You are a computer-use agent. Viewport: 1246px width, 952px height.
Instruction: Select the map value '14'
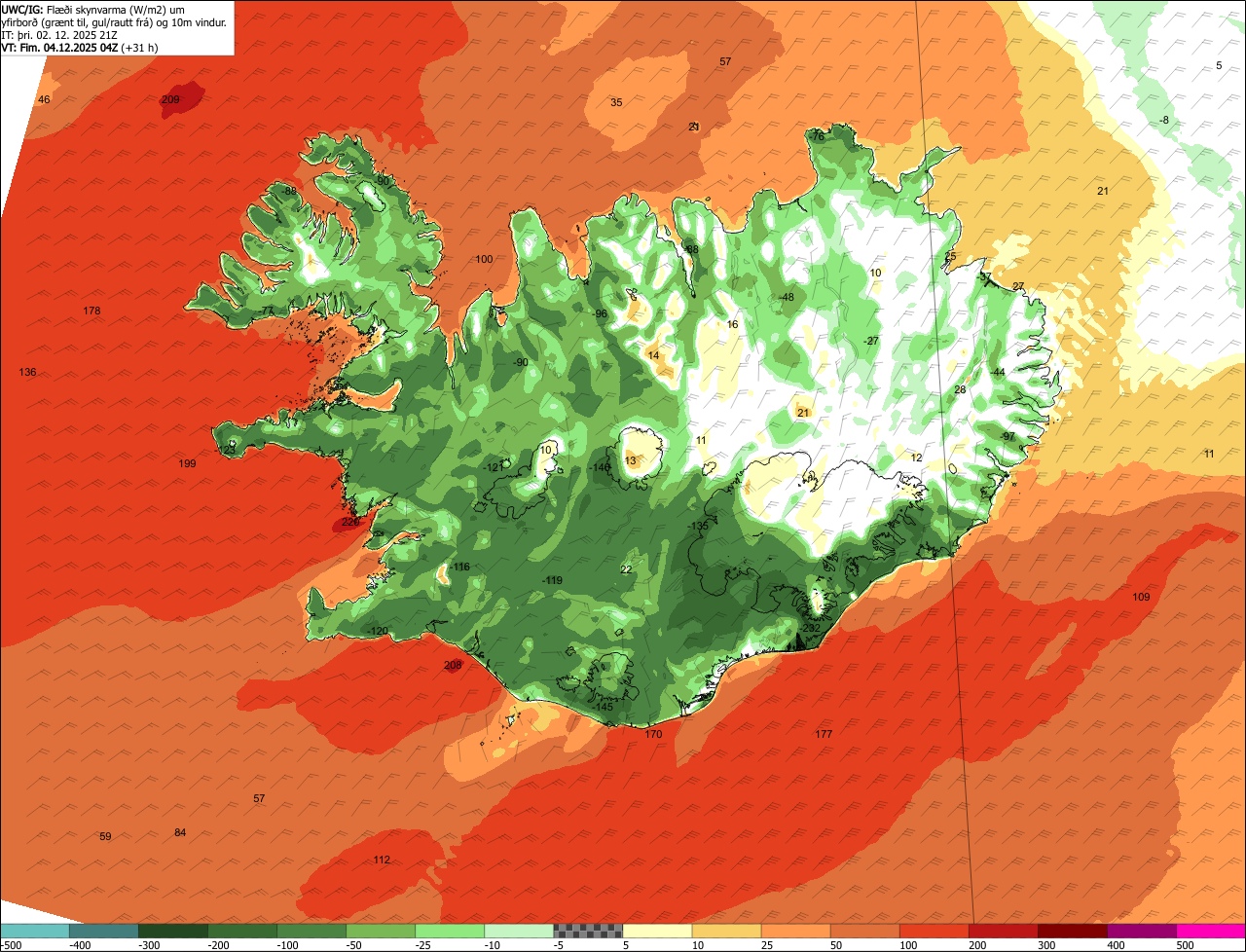[x=653, y=355]
